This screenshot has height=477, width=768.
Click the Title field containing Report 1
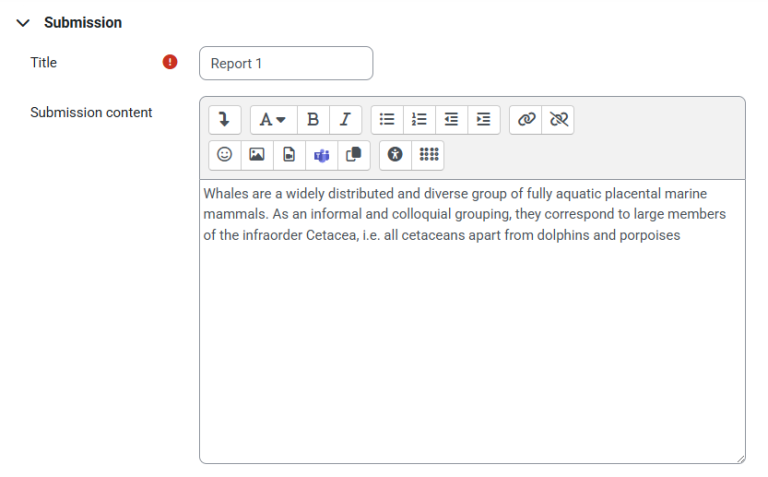286,63
